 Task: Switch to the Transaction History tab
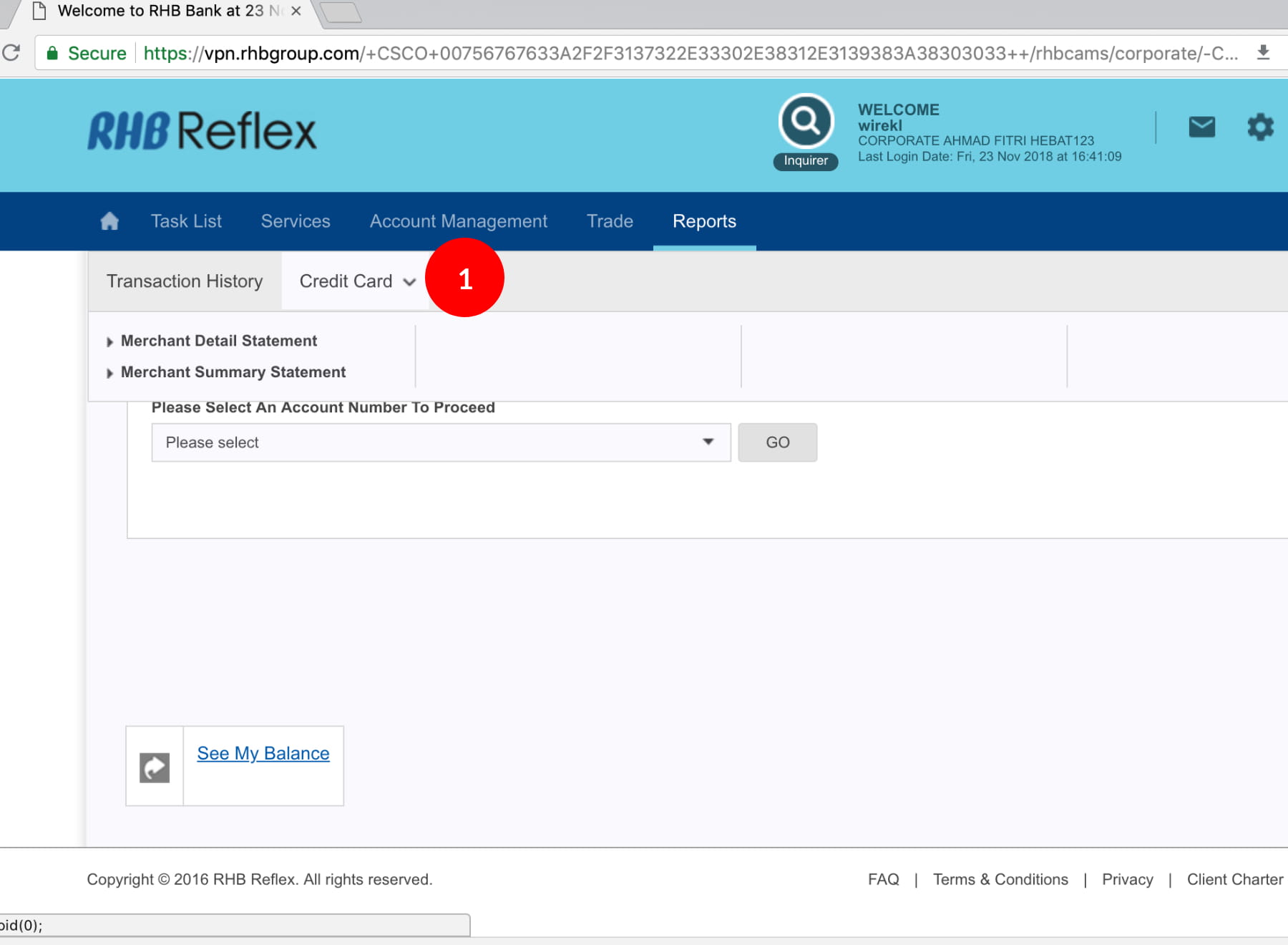coord(185,281)
